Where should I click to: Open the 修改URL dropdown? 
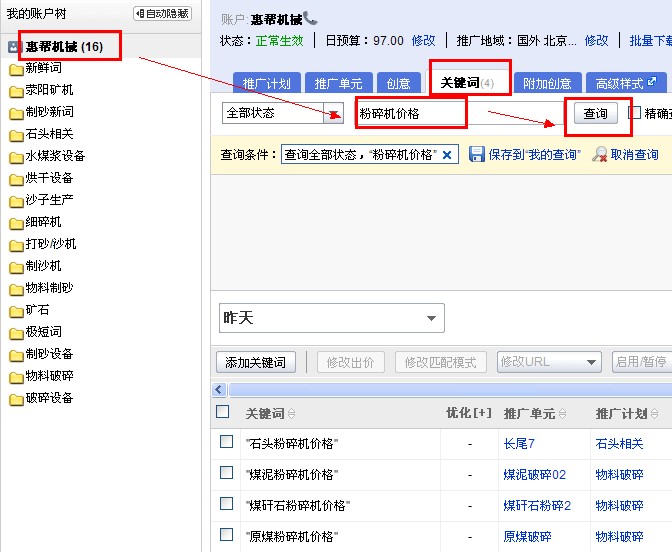[591, 362]
